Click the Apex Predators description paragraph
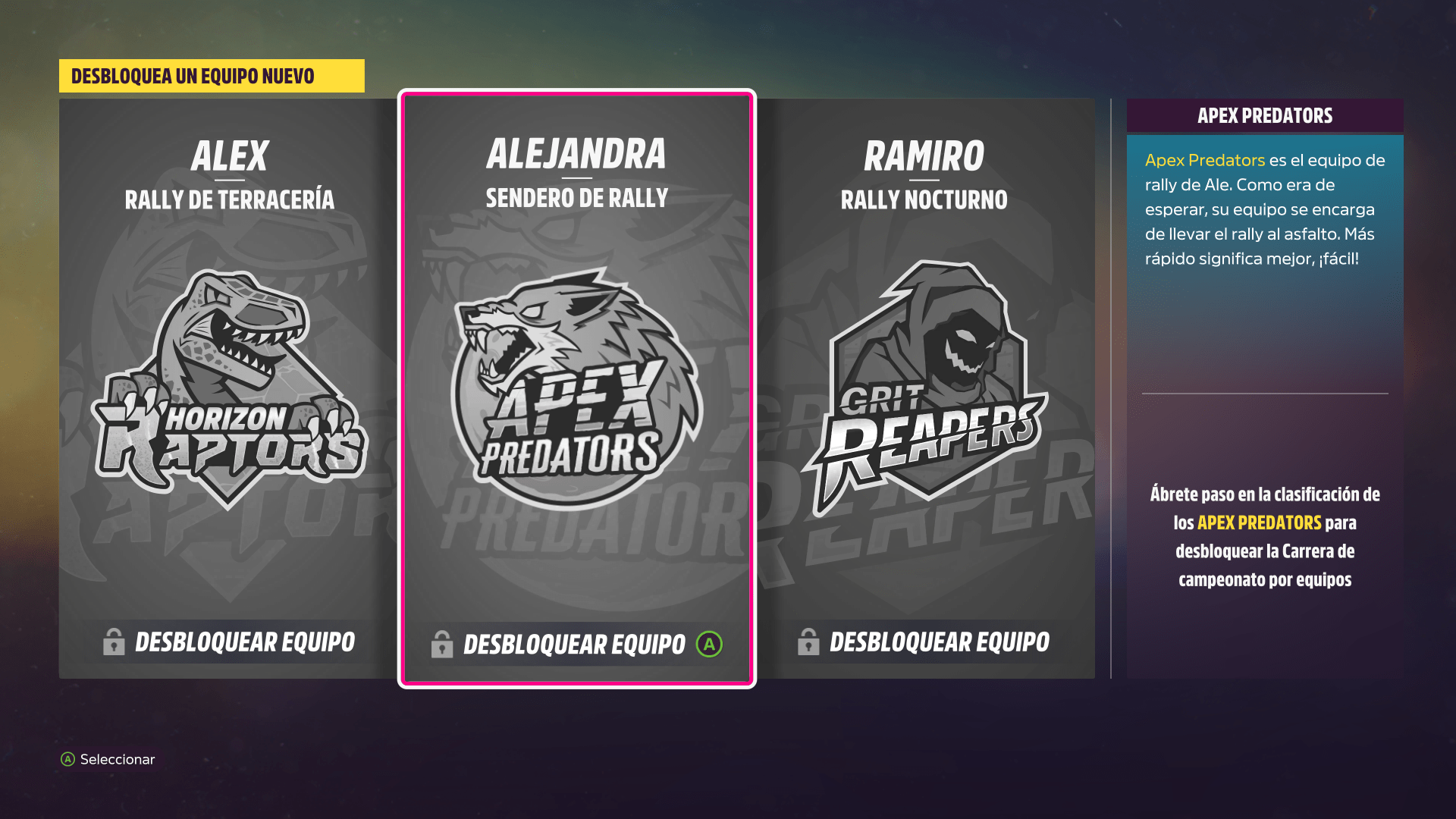This screenshot has width=1456, height=819. click(x=1265, y=209)
